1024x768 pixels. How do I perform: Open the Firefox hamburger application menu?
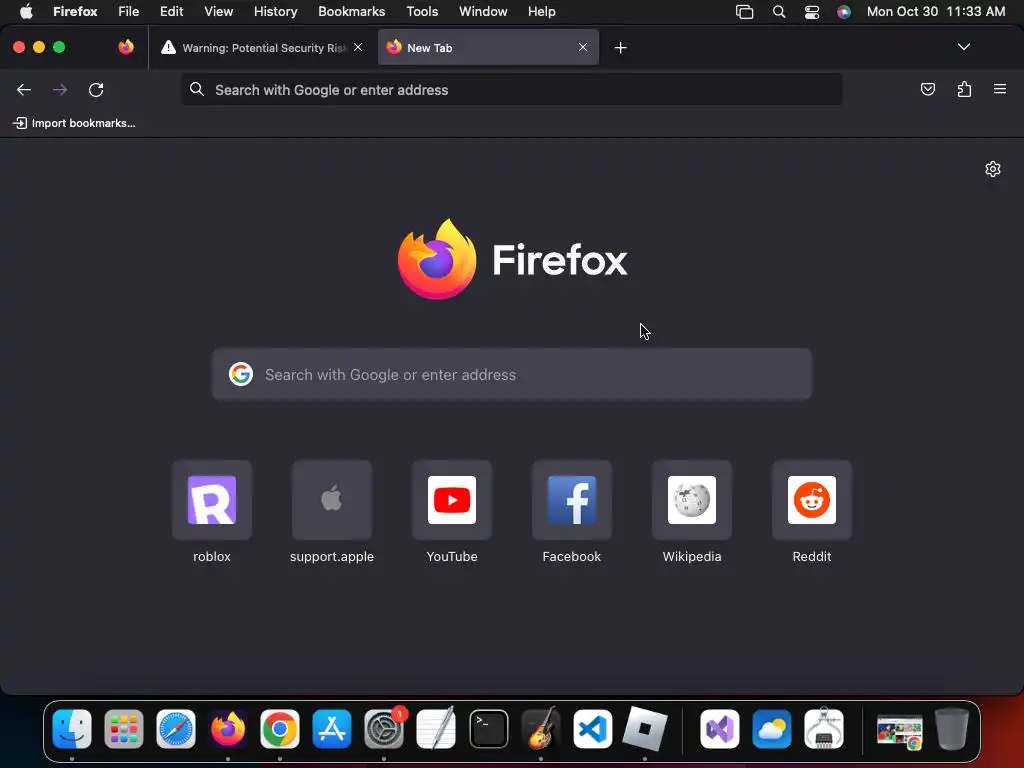tap(999, 89)
